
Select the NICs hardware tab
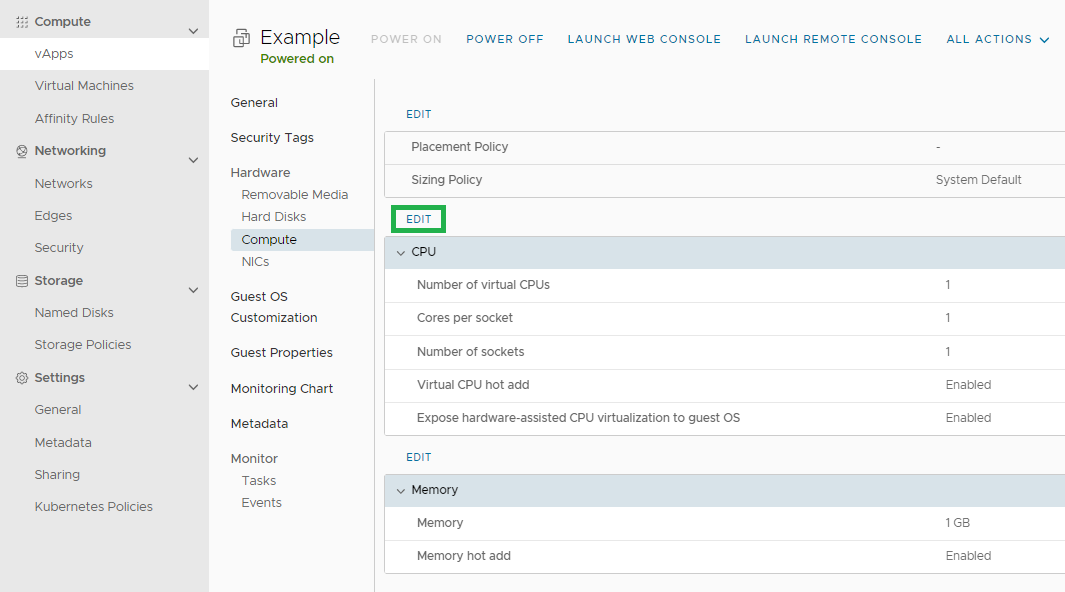click(x=255, y=261)
